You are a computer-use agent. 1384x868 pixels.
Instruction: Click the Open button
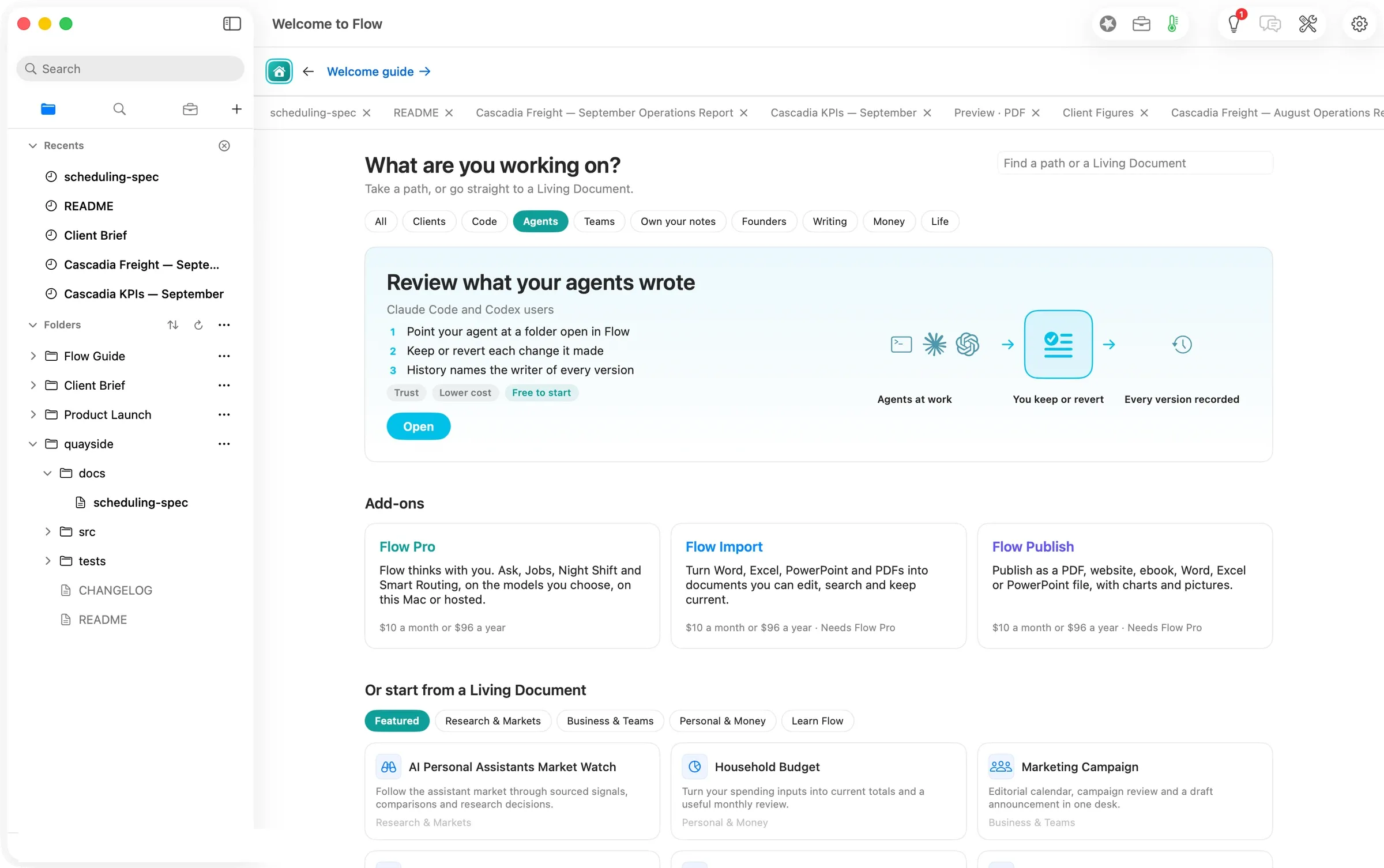pyautogui.click(x=419, y=427)
